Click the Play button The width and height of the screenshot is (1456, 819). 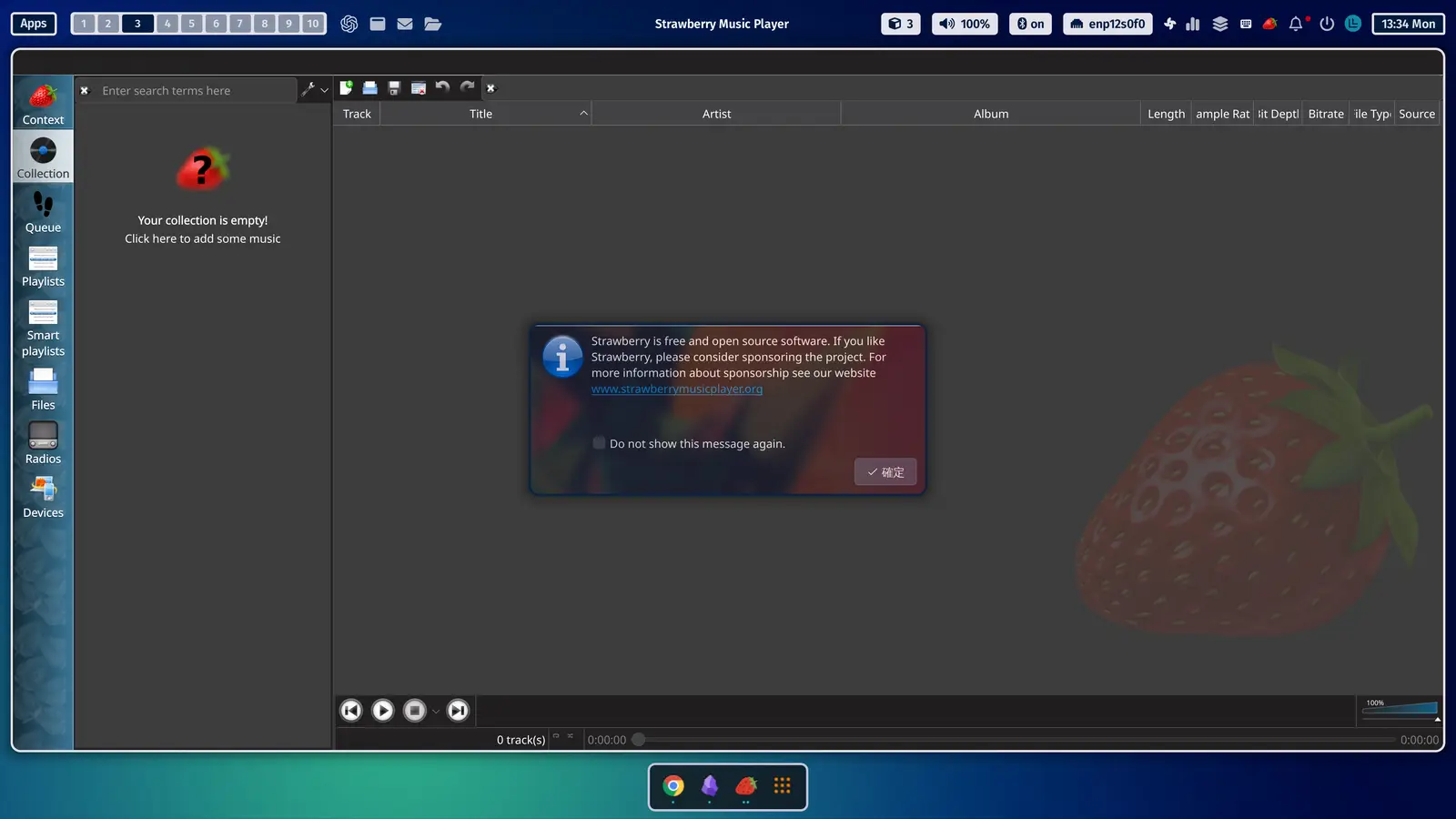[x=383, y=711]
